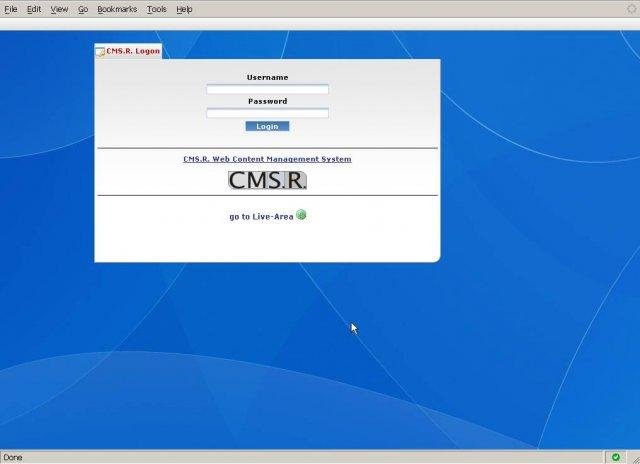This screenshot has height=464, width=640.
Task: Click the browser throbber icon in menu bar
Action: (632, 9)
